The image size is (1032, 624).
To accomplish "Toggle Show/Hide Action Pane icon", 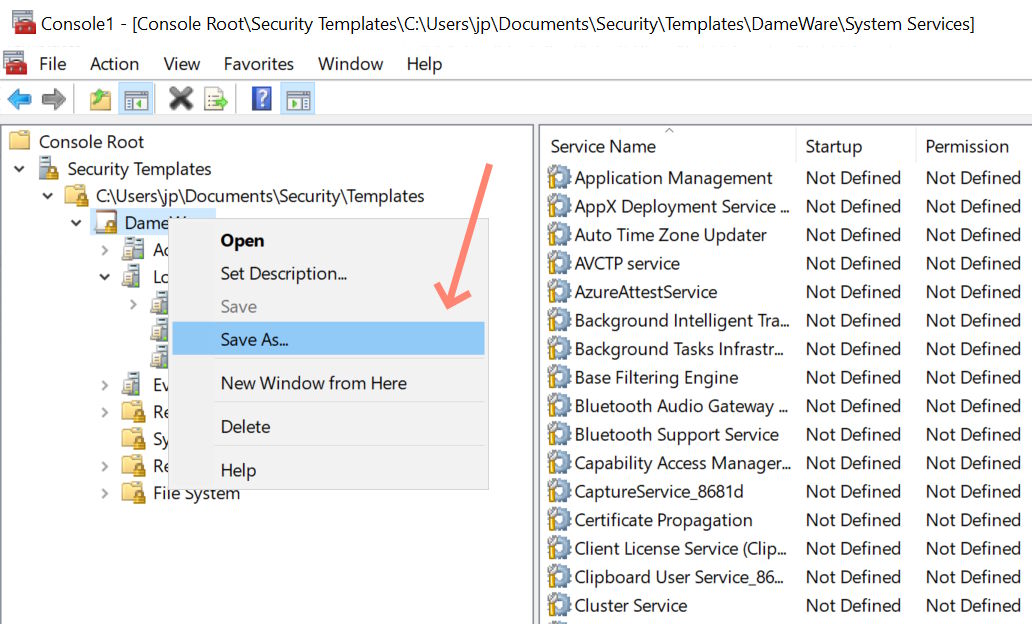I will [x=297, y=99].
